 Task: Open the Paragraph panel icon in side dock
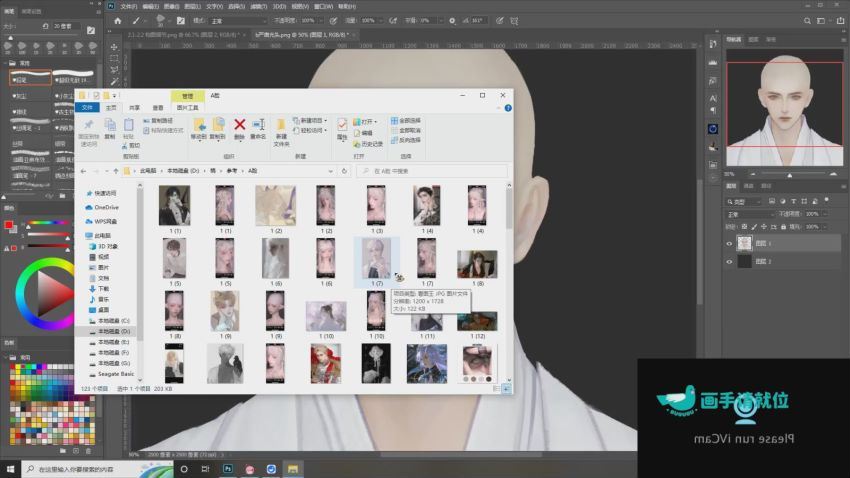click(x=712, y=110)
